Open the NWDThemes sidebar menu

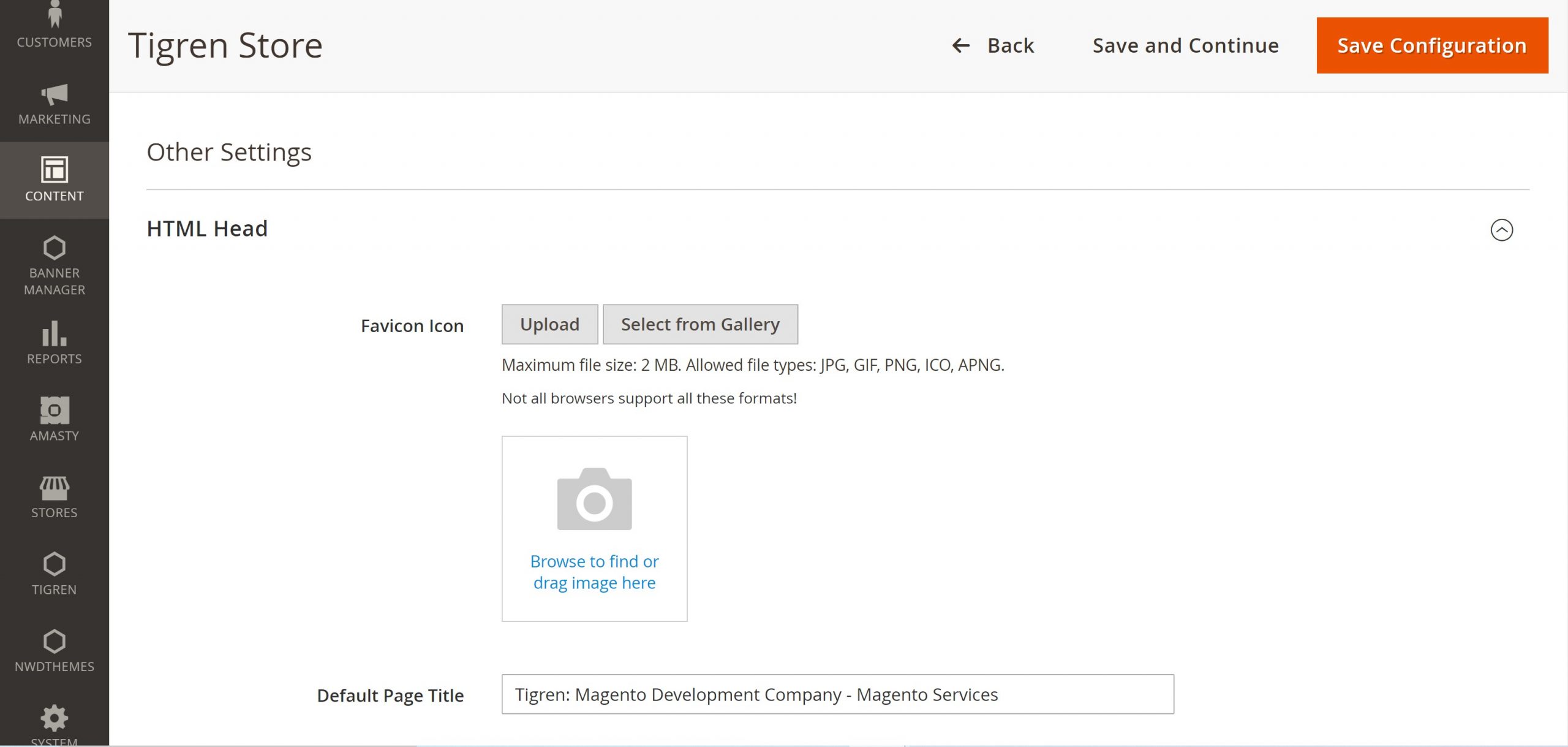point(55,651)
